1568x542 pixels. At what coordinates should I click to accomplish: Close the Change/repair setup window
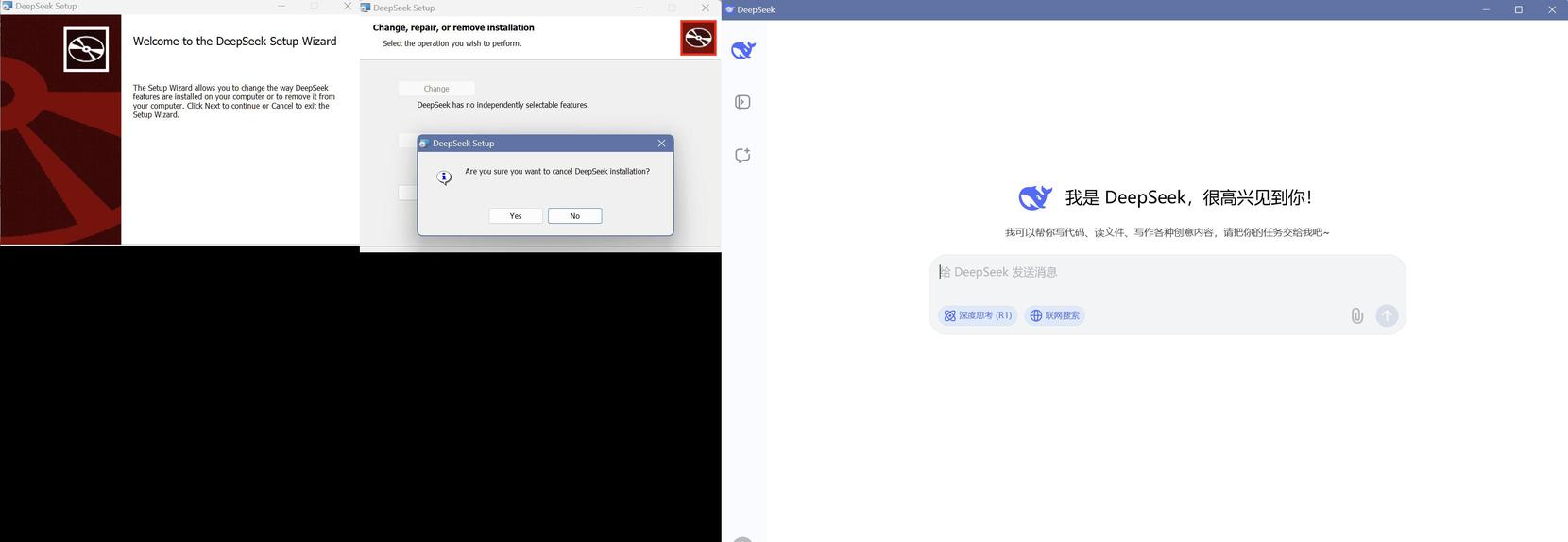click(x=705, y=8)
